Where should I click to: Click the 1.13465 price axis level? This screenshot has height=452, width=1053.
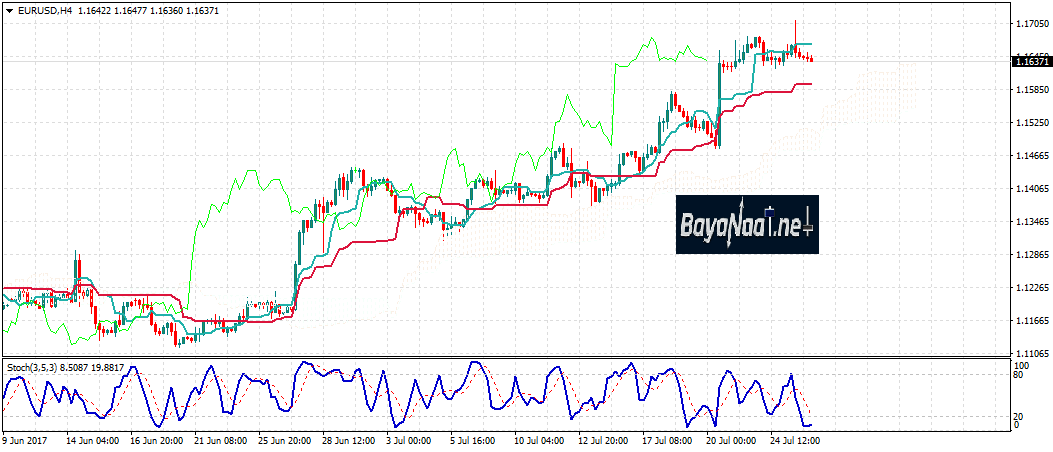point(1030,222)
